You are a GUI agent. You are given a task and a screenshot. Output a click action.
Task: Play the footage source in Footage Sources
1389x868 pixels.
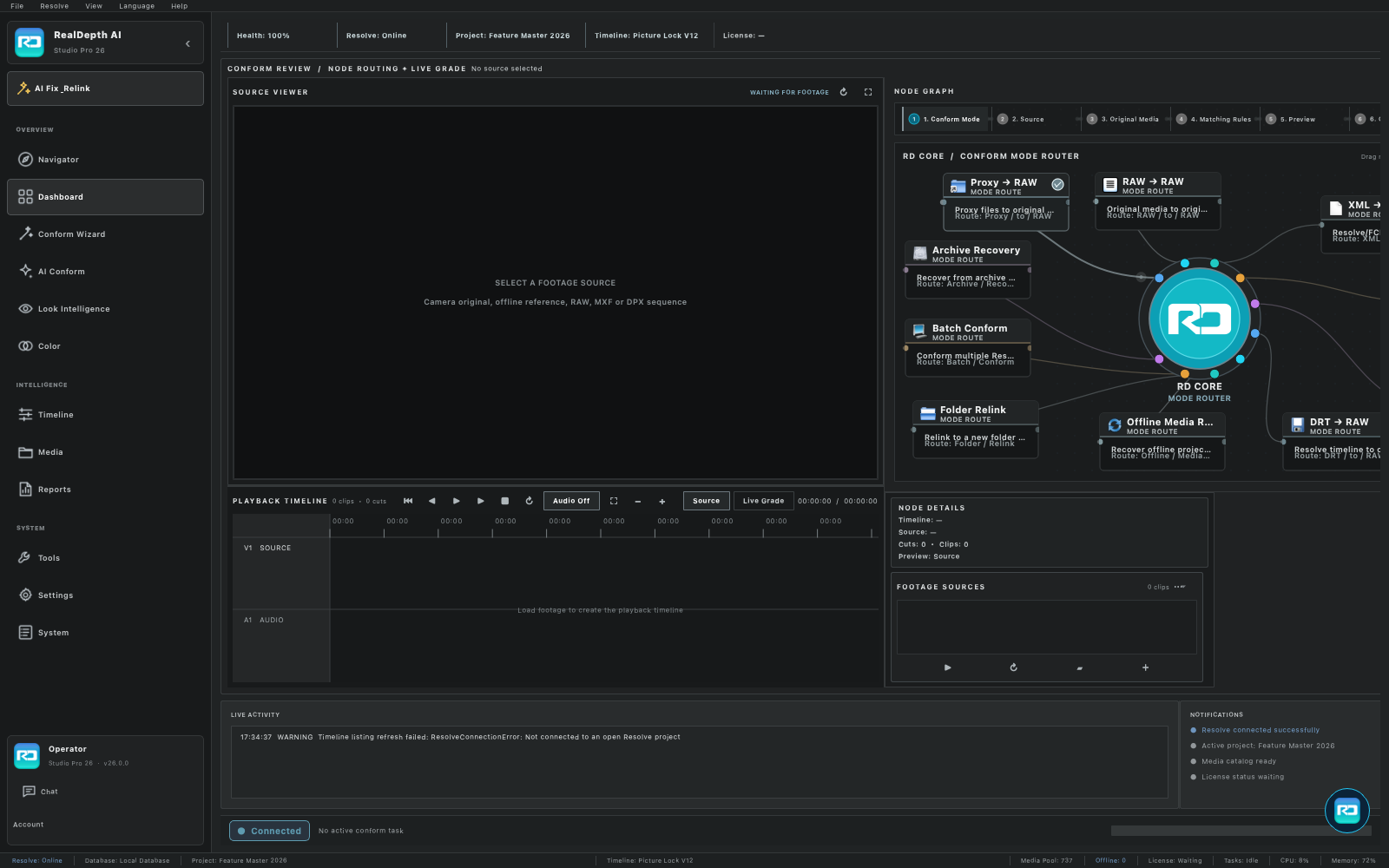(x=948, y=667)
